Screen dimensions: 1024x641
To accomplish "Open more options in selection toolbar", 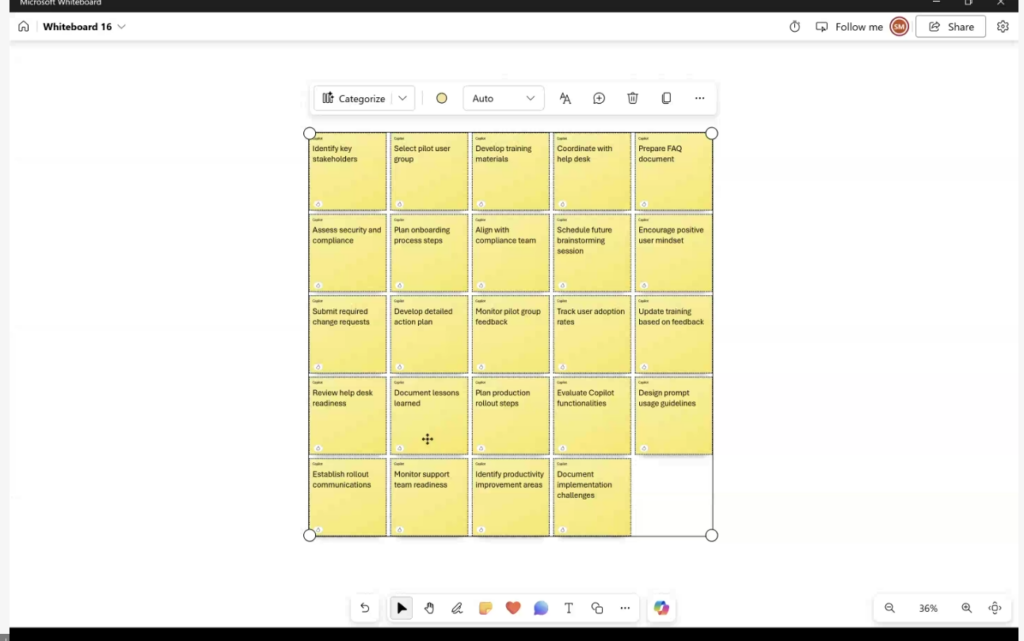I will (x=699, y=98).
